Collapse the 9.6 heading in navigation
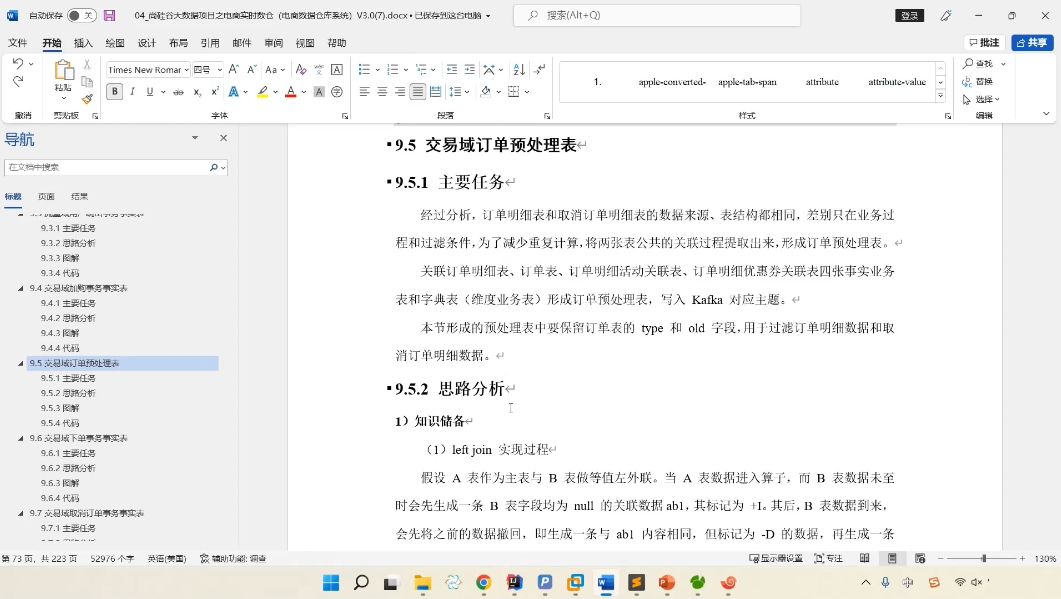This screenshot has height=599, width=1061. pyautogui.click(x=20, y=439)
